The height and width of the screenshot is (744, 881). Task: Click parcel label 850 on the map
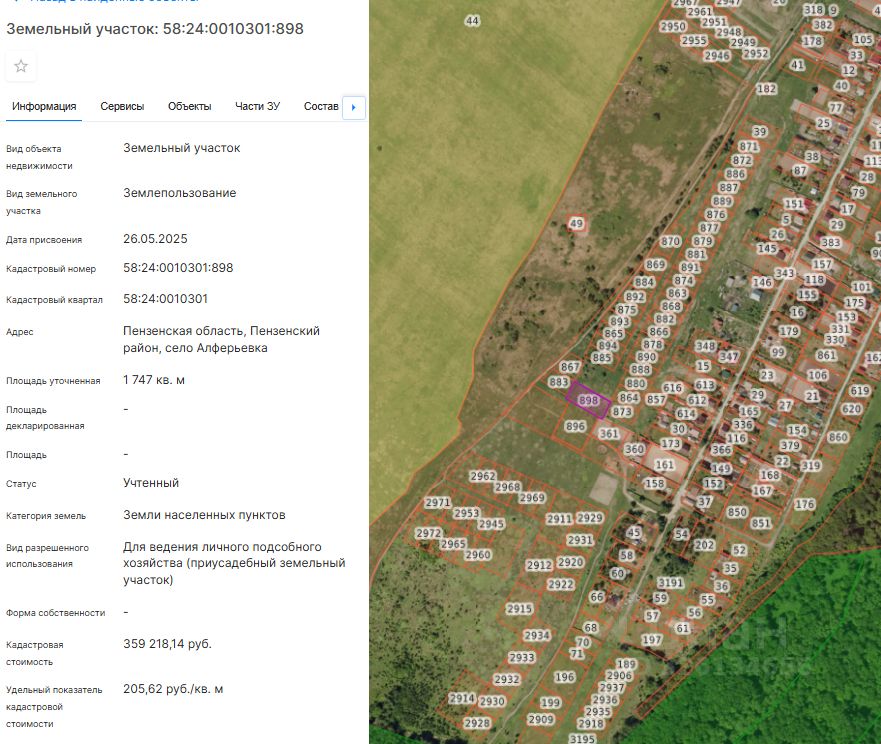(737, 512)
